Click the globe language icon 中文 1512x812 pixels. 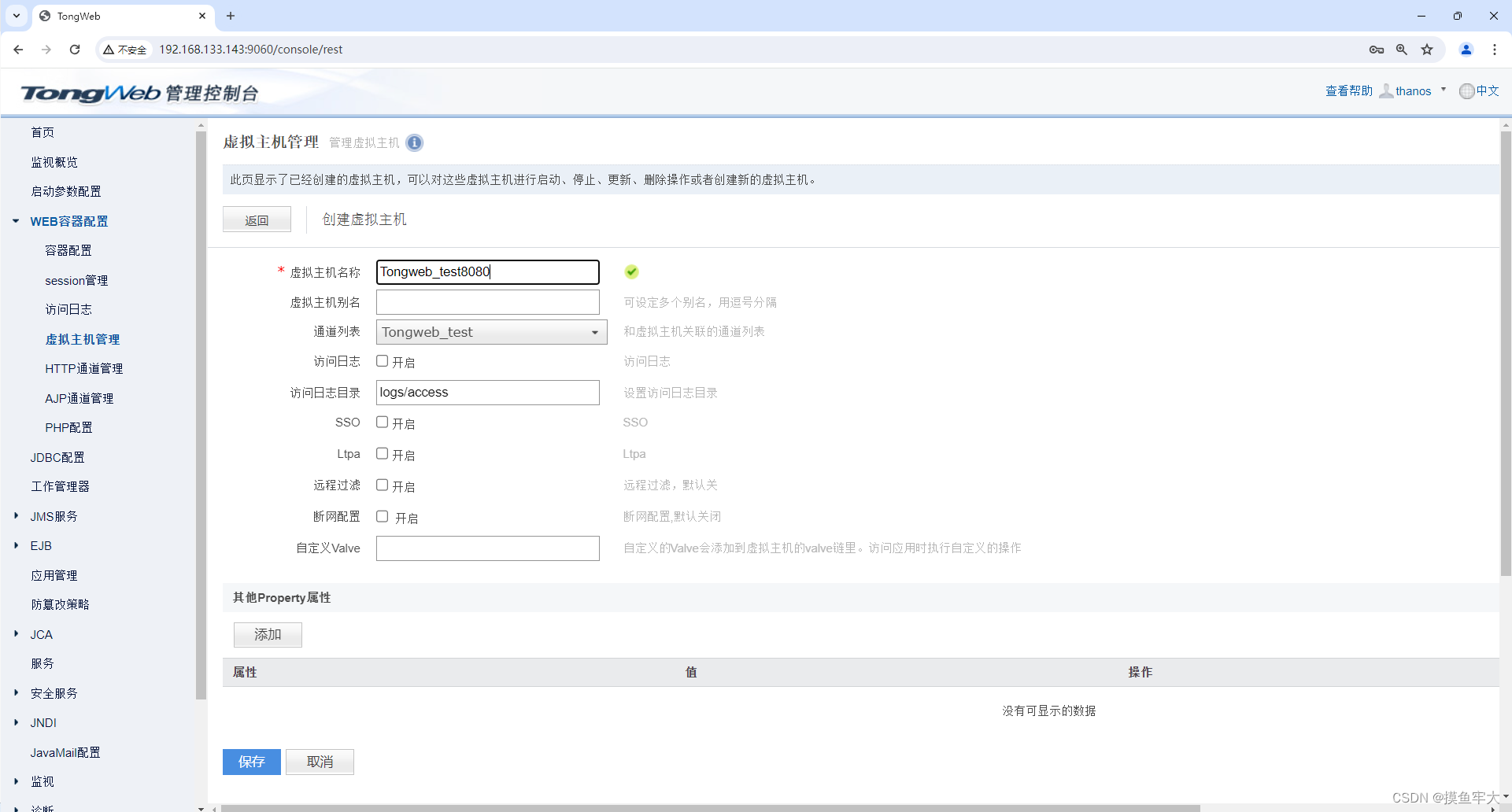pyautogui.click(x=1467, y=91)
